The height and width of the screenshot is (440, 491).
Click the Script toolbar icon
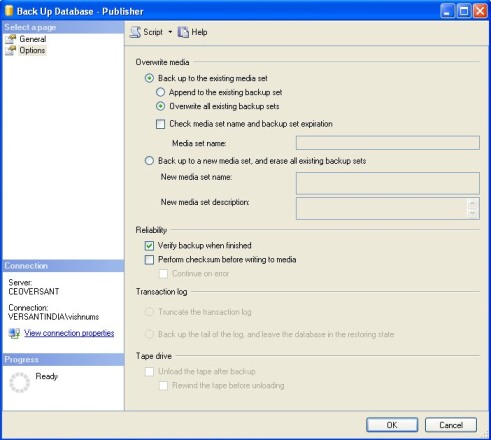135,32
